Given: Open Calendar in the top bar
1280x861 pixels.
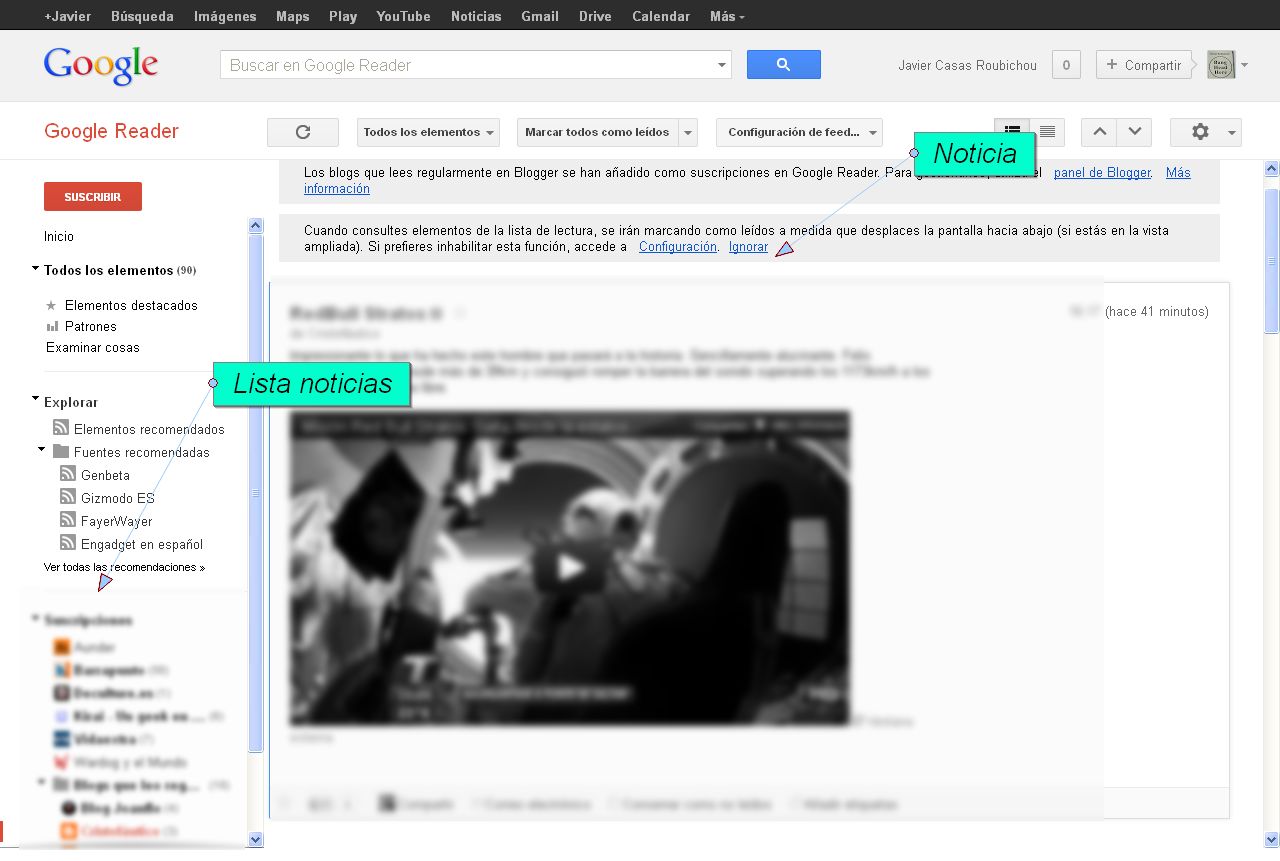Looking at the screenshot, I should click(661, 16).
